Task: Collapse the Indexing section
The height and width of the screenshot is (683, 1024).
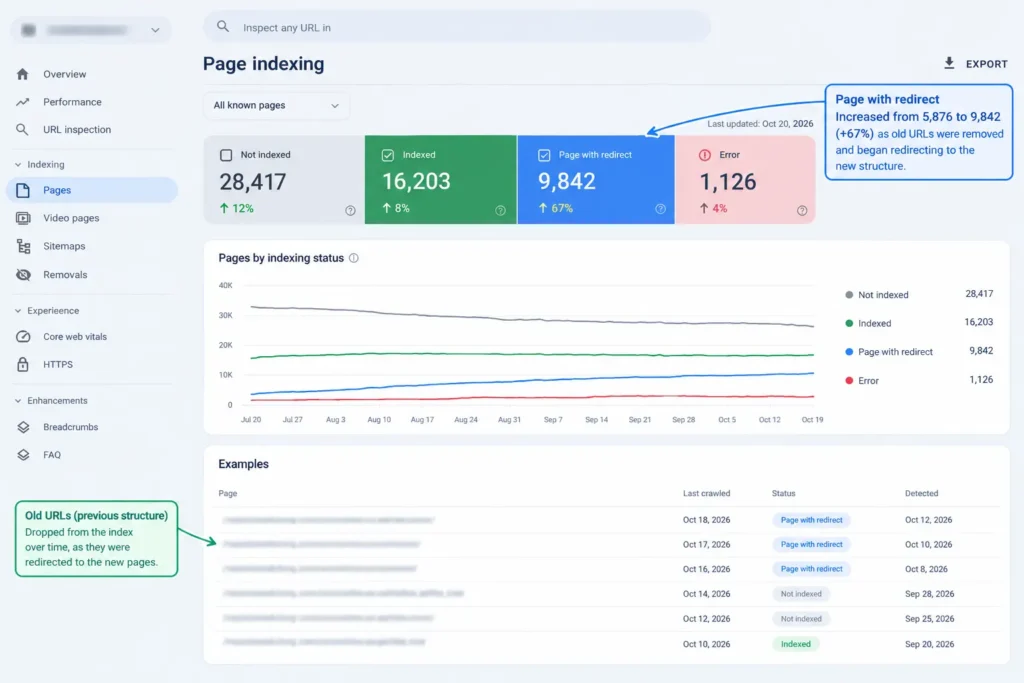Action: pos(18,165)
